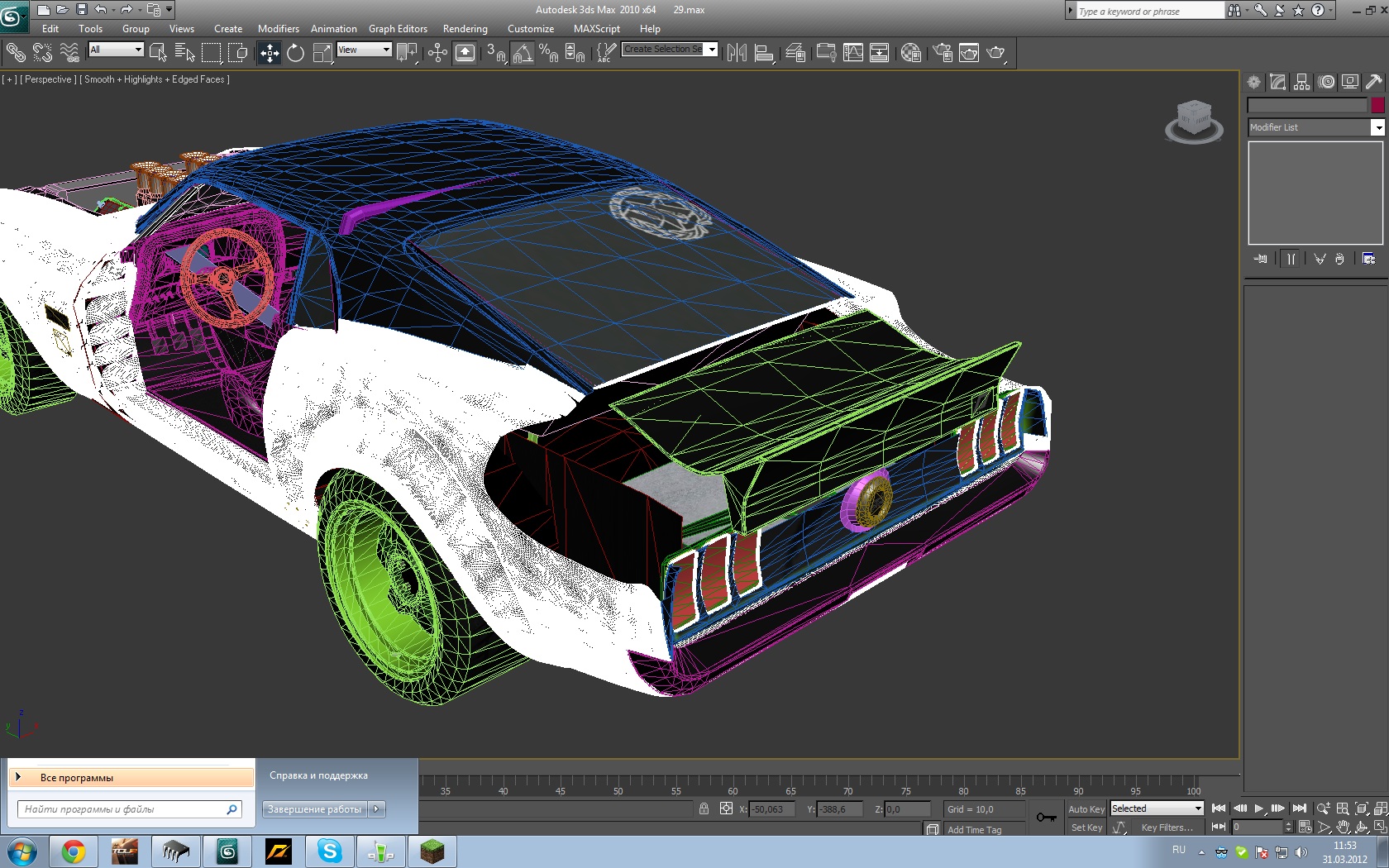1389x868 pixels.
Task: Click the object color swatch
Action: (1377, 105)
